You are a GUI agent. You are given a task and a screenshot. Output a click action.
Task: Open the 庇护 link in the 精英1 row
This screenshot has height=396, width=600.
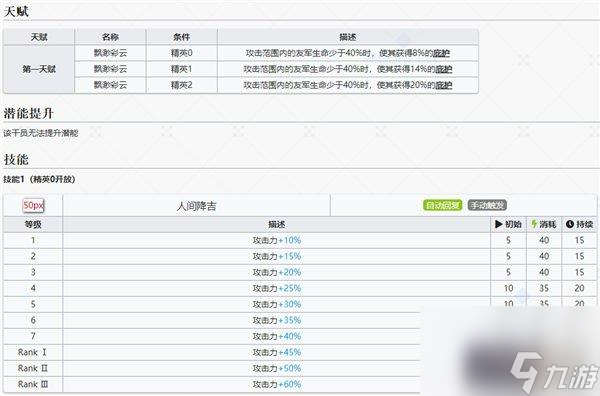coord(444,69)
